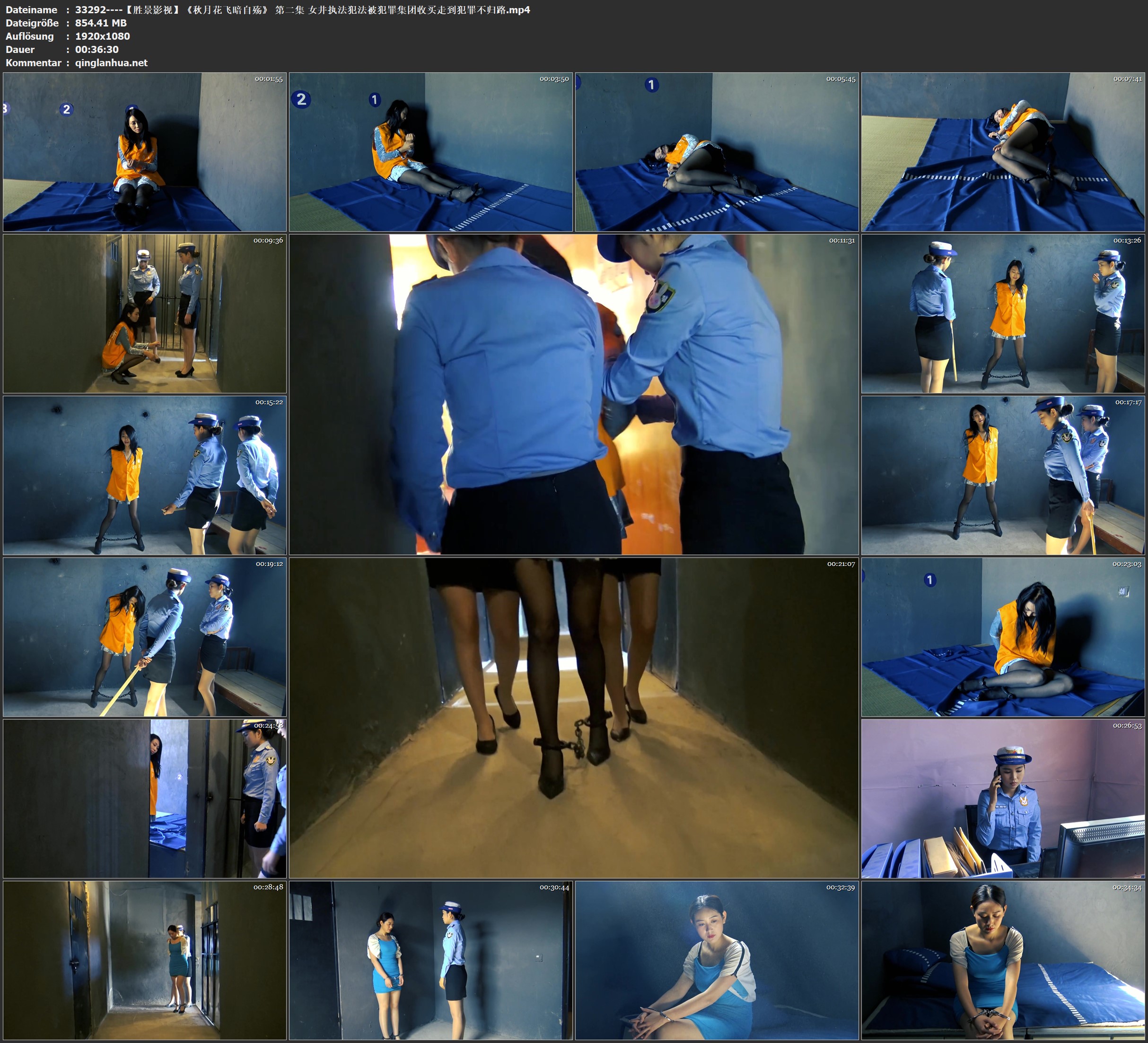Click the doorway frame at 00:24:58
This screenshot has height=1043, width=1148.
(145, 798)
